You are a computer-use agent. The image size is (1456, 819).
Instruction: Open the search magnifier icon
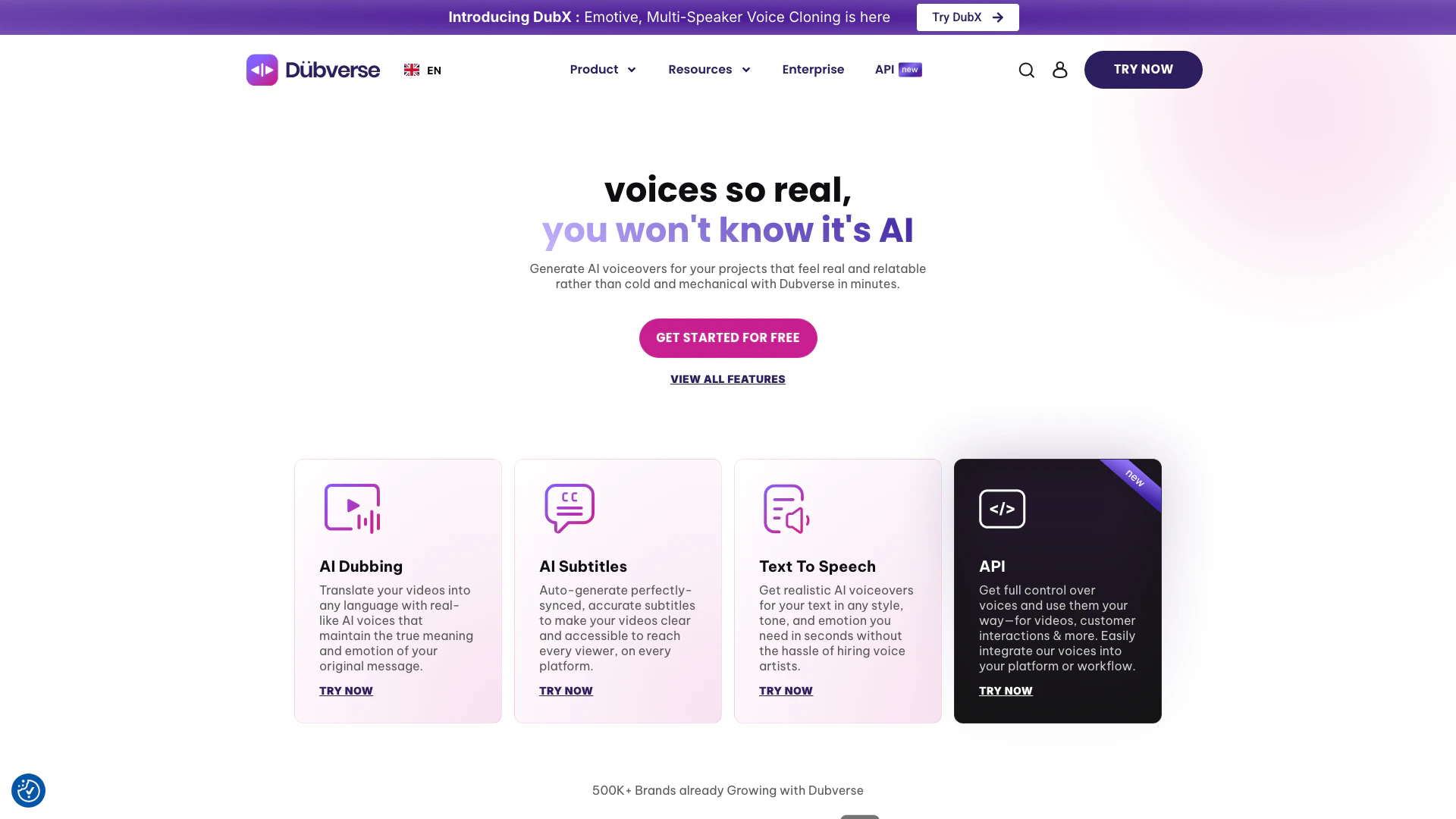(1026, 70)
